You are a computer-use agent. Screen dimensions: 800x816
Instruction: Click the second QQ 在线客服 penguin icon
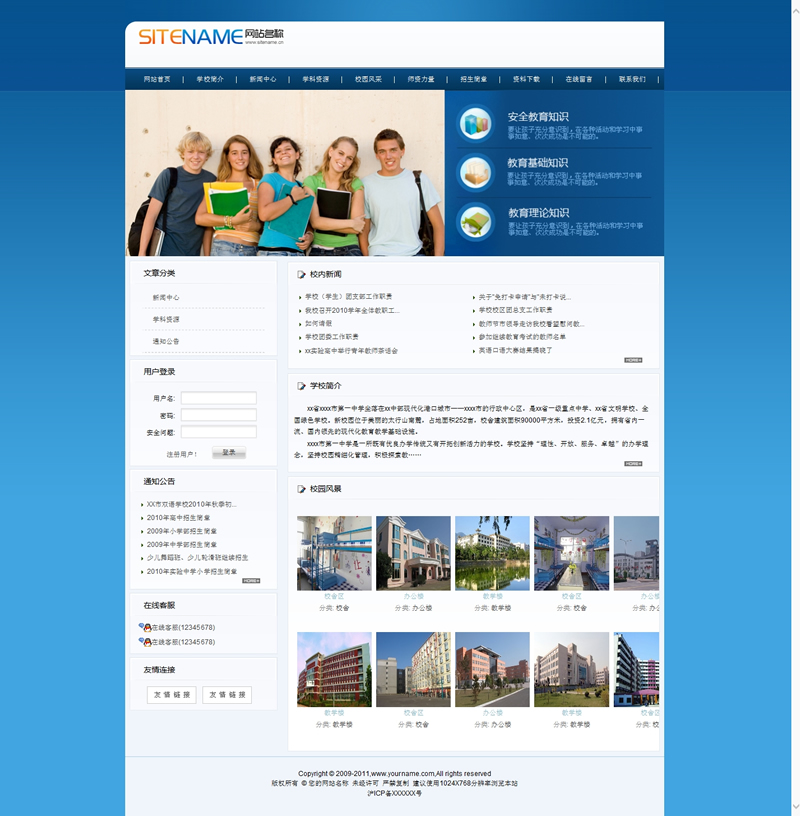(146, 642)
